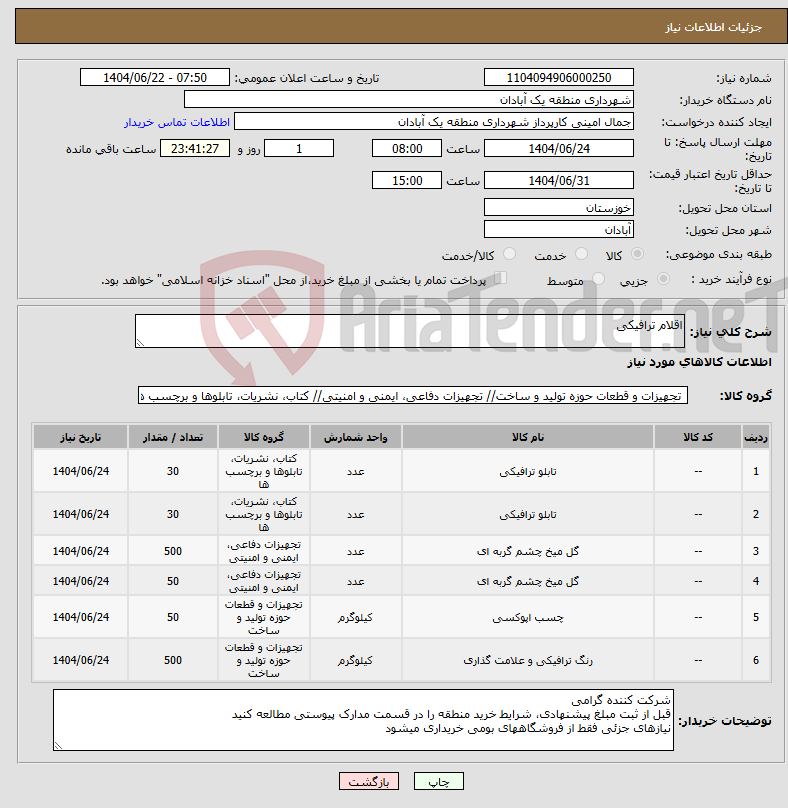
Task: Click کیلوگرم unit in row 6
Action: tap(356, 660)
